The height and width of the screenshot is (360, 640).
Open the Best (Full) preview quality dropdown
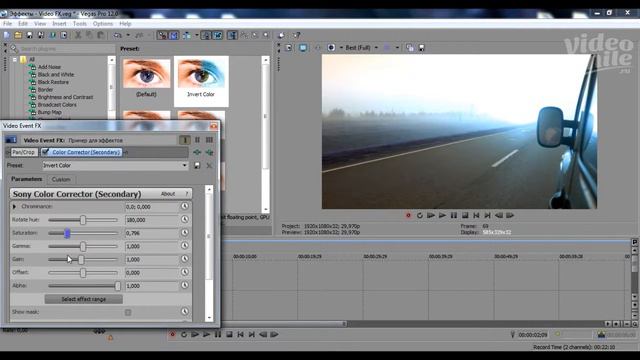coord(376,48)
